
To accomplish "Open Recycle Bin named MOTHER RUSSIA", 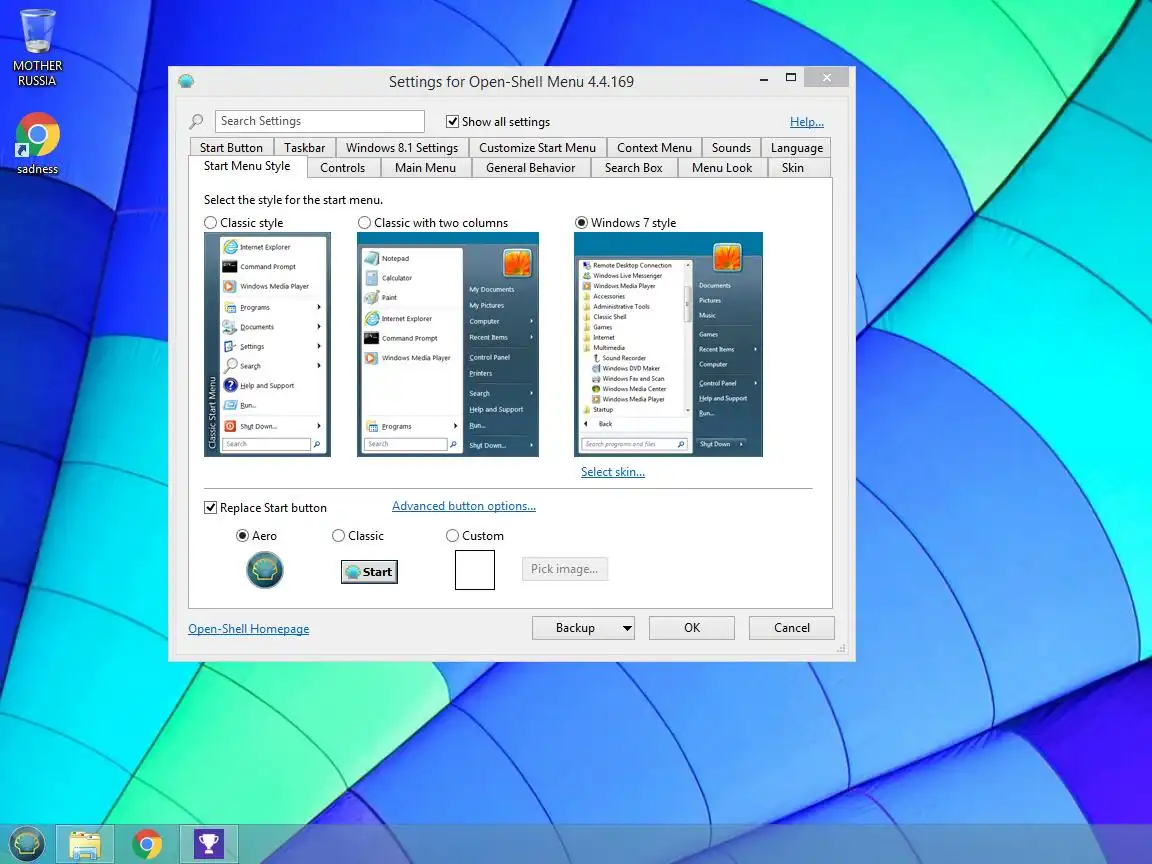I will click(x=37, y=48).
